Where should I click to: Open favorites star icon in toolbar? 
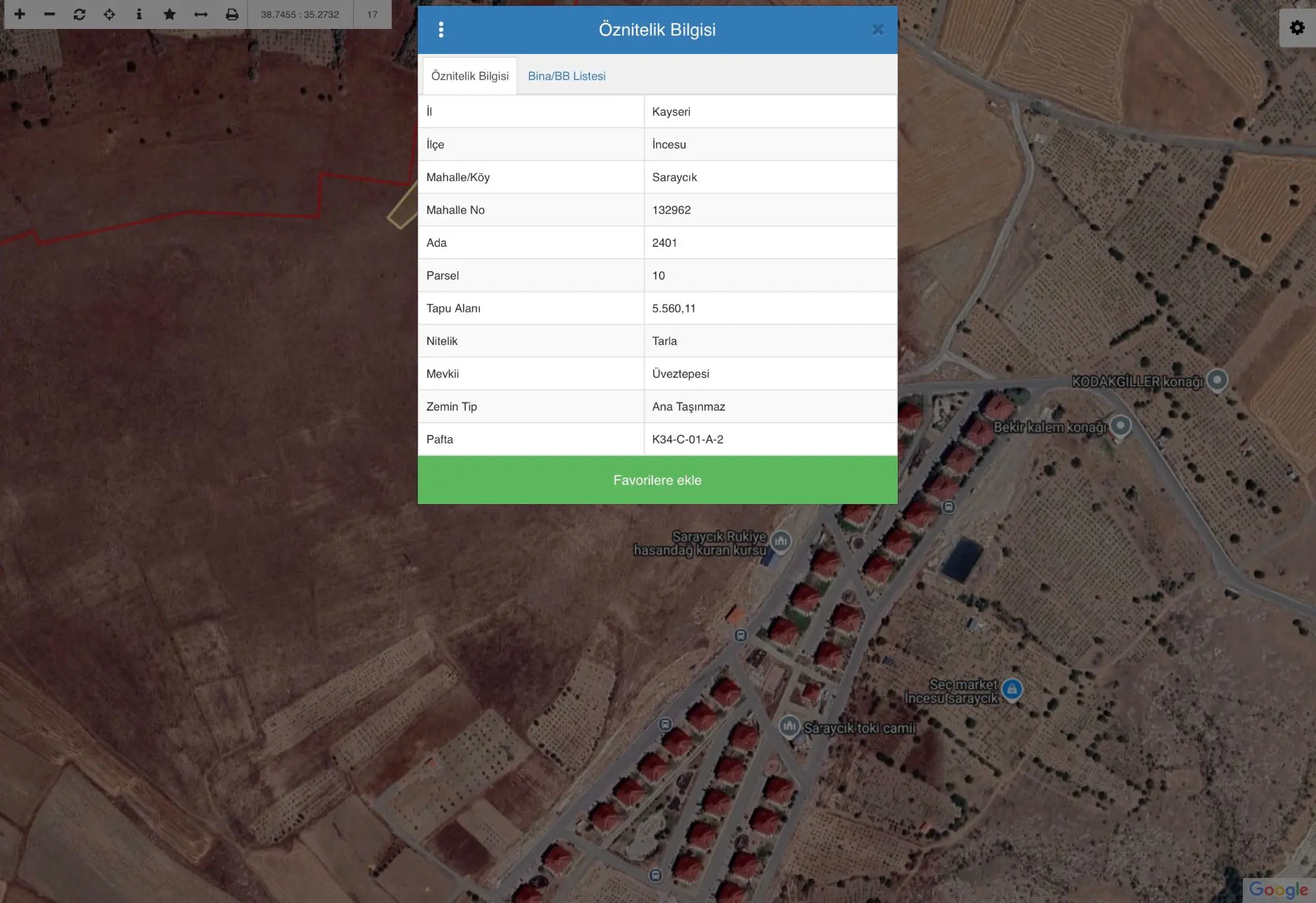[x=169, y=14]
